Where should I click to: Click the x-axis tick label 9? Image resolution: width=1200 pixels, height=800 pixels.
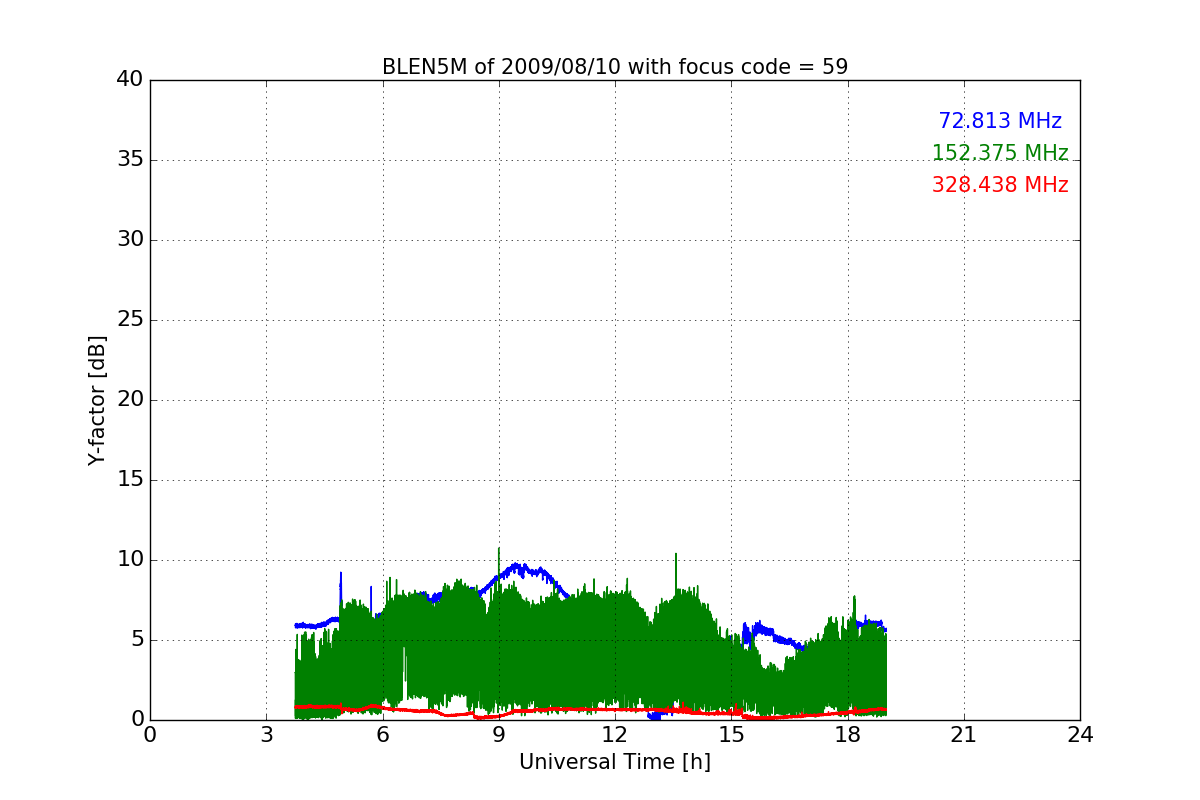499,735
